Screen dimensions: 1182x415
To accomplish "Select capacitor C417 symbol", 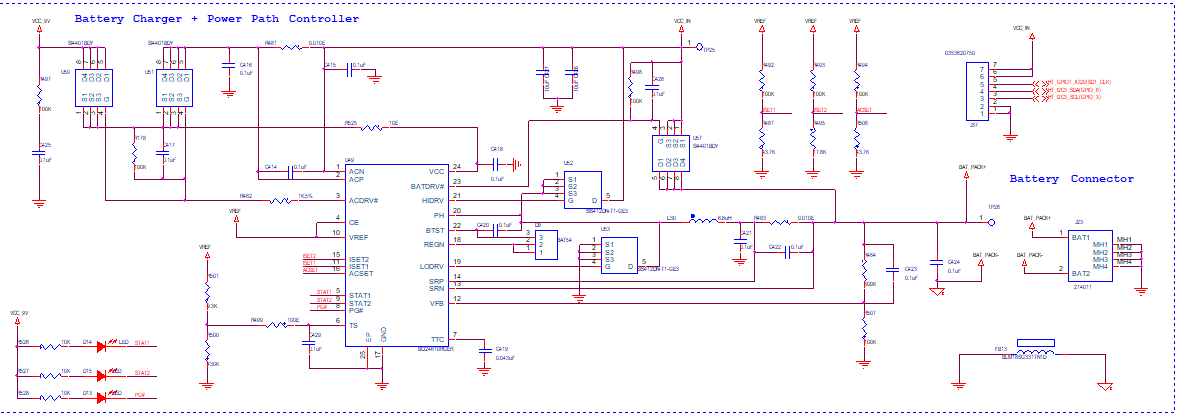I will point(164,152).
